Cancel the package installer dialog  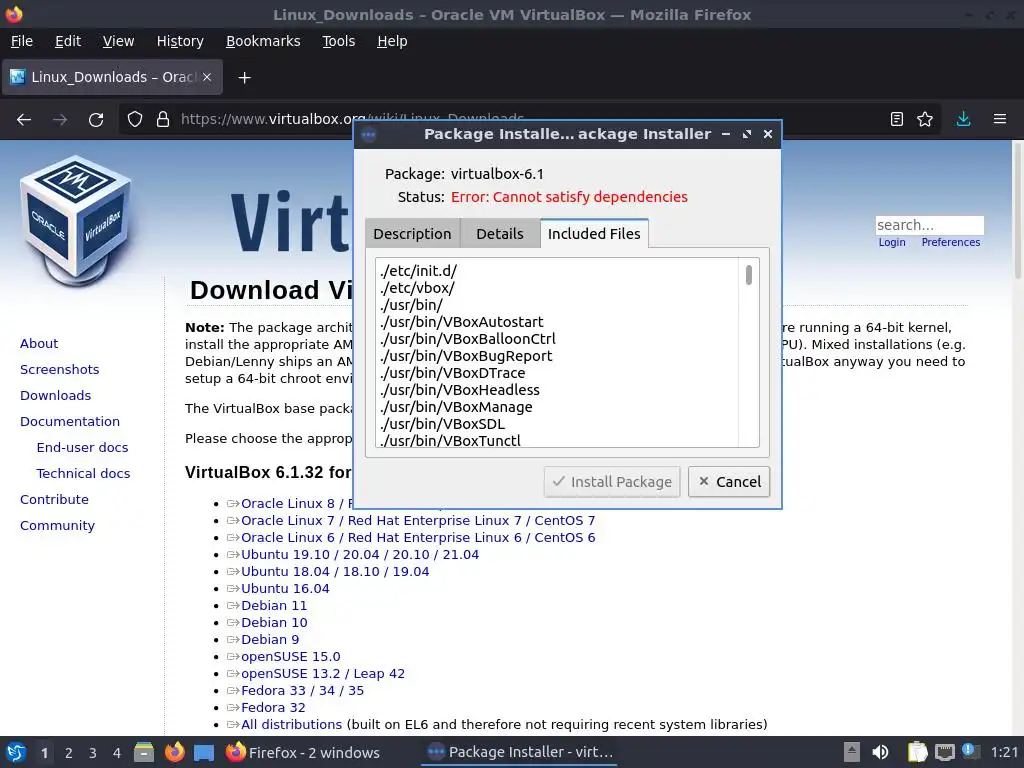pos(729,482)
